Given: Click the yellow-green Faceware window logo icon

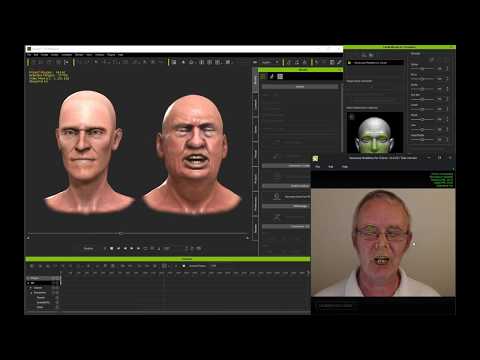Looking at the screenshot, I should coord(315,158).
